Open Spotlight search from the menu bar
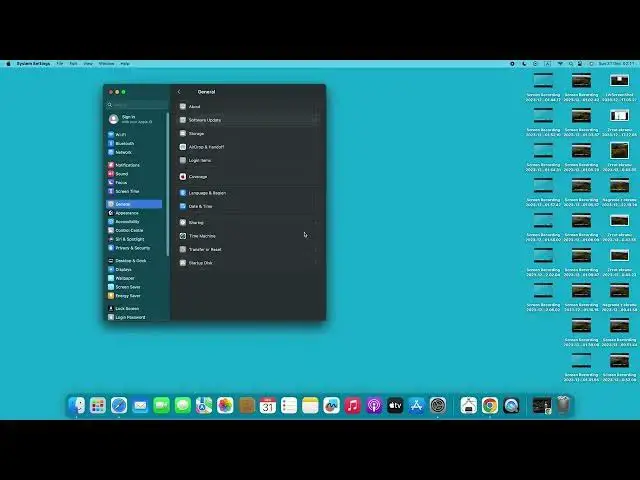The height and width of the screenshot is (480, 640). click(x=571, y=64)
